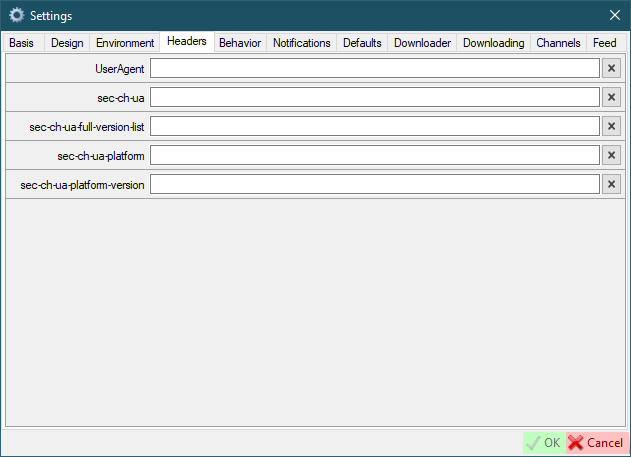Clear the sec-ch-ua field with X icon

click(x=612, y=97)
